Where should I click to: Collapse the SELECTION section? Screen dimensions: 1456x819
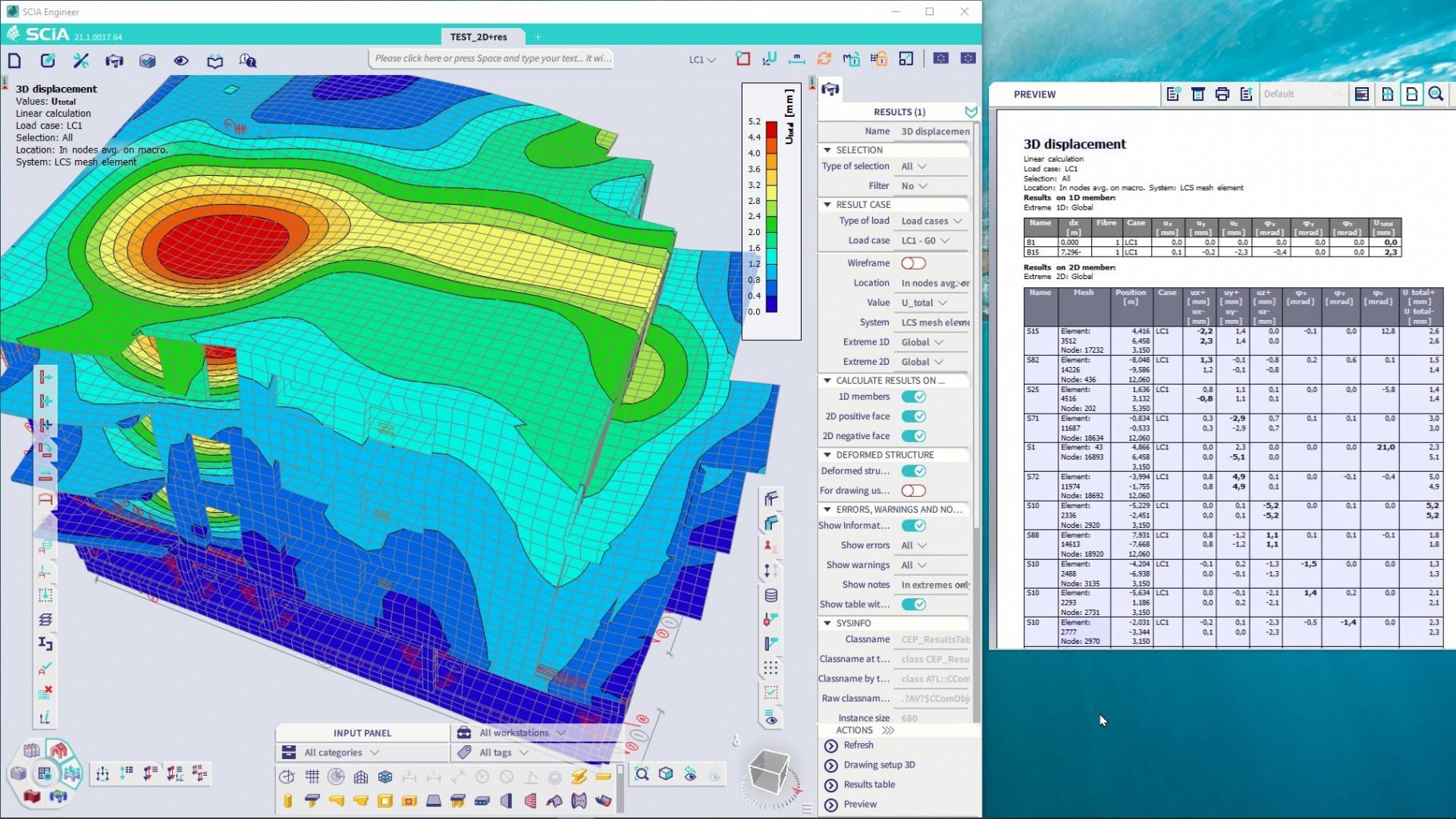(827, 150)
